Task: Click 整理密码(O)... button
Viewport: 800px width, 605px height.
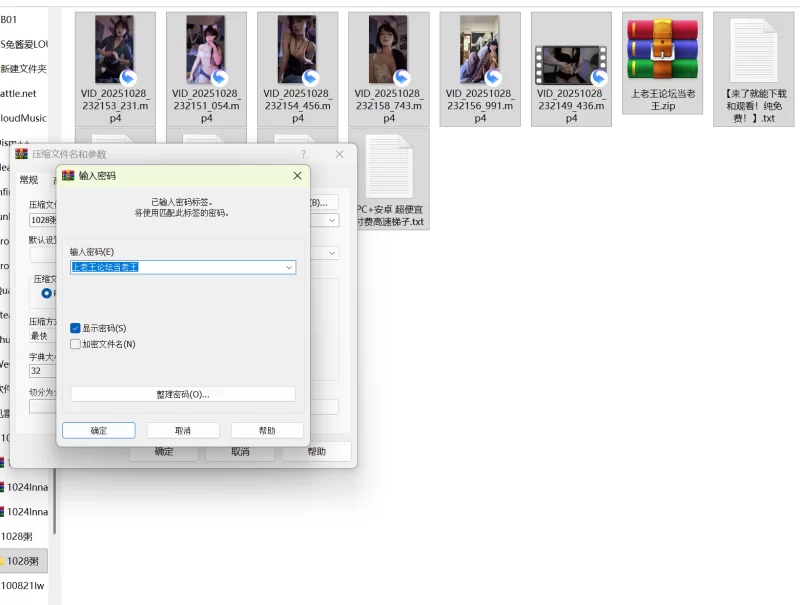Action: [x=183, y=394]
